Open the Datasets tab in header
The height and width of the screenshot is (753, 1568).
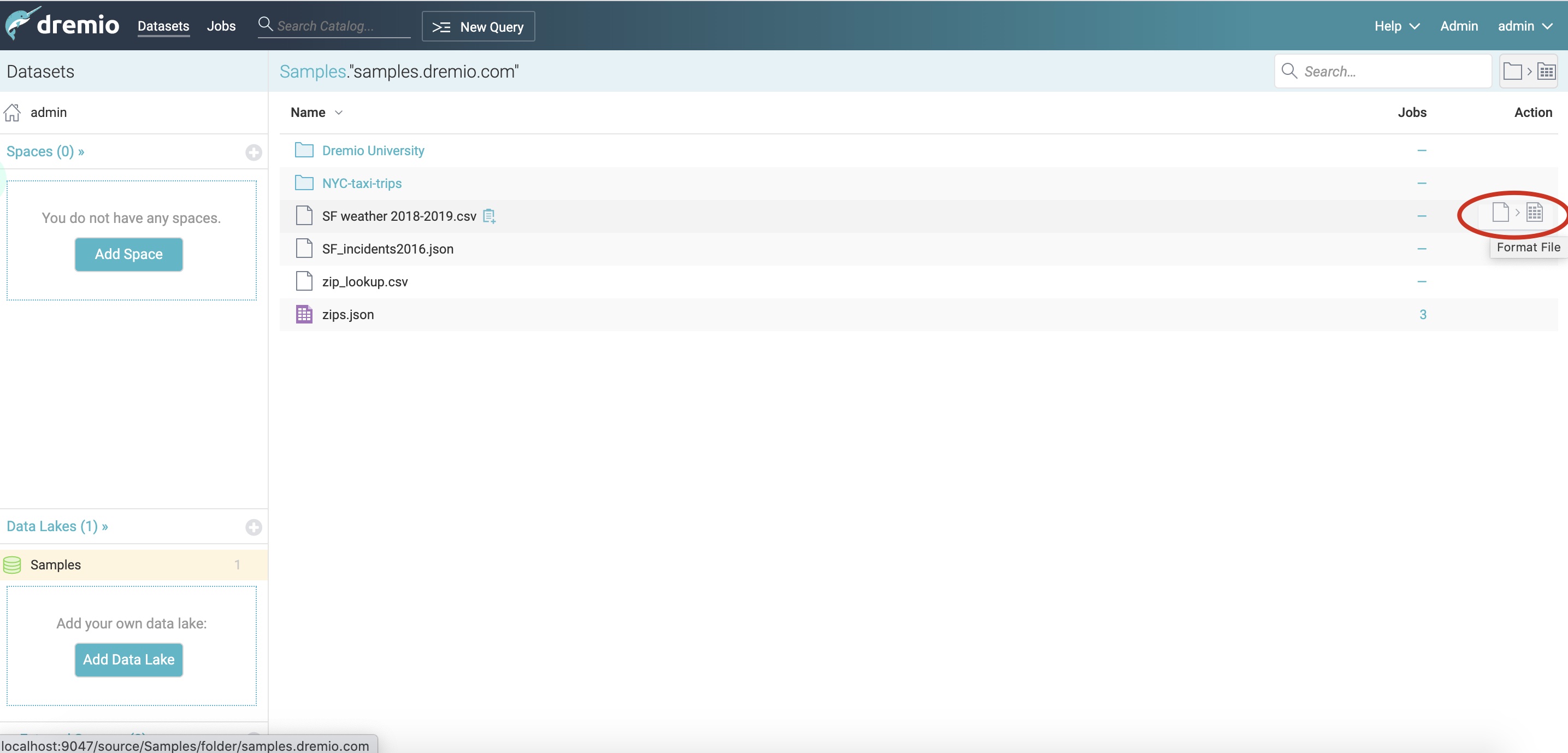[x=163, y=26]
